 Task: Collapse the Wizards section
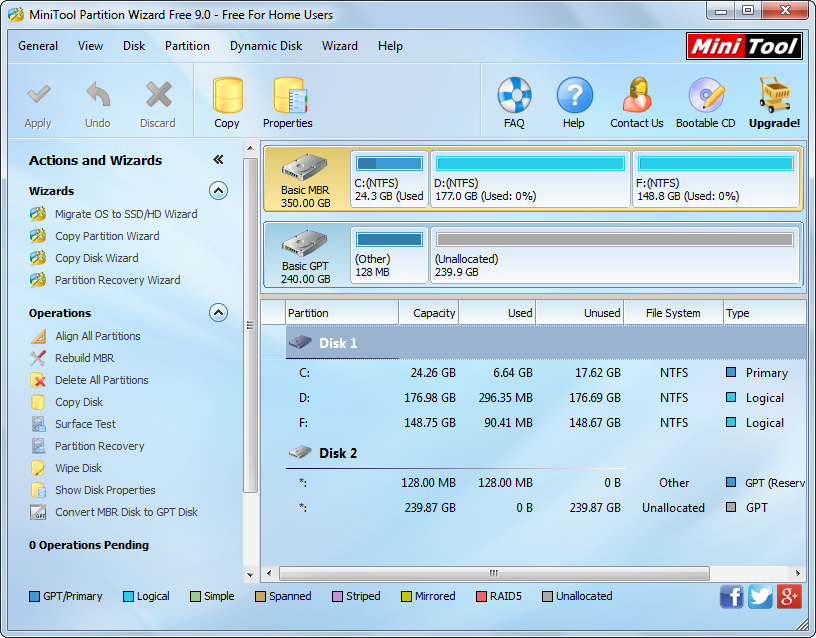[219, 191]
